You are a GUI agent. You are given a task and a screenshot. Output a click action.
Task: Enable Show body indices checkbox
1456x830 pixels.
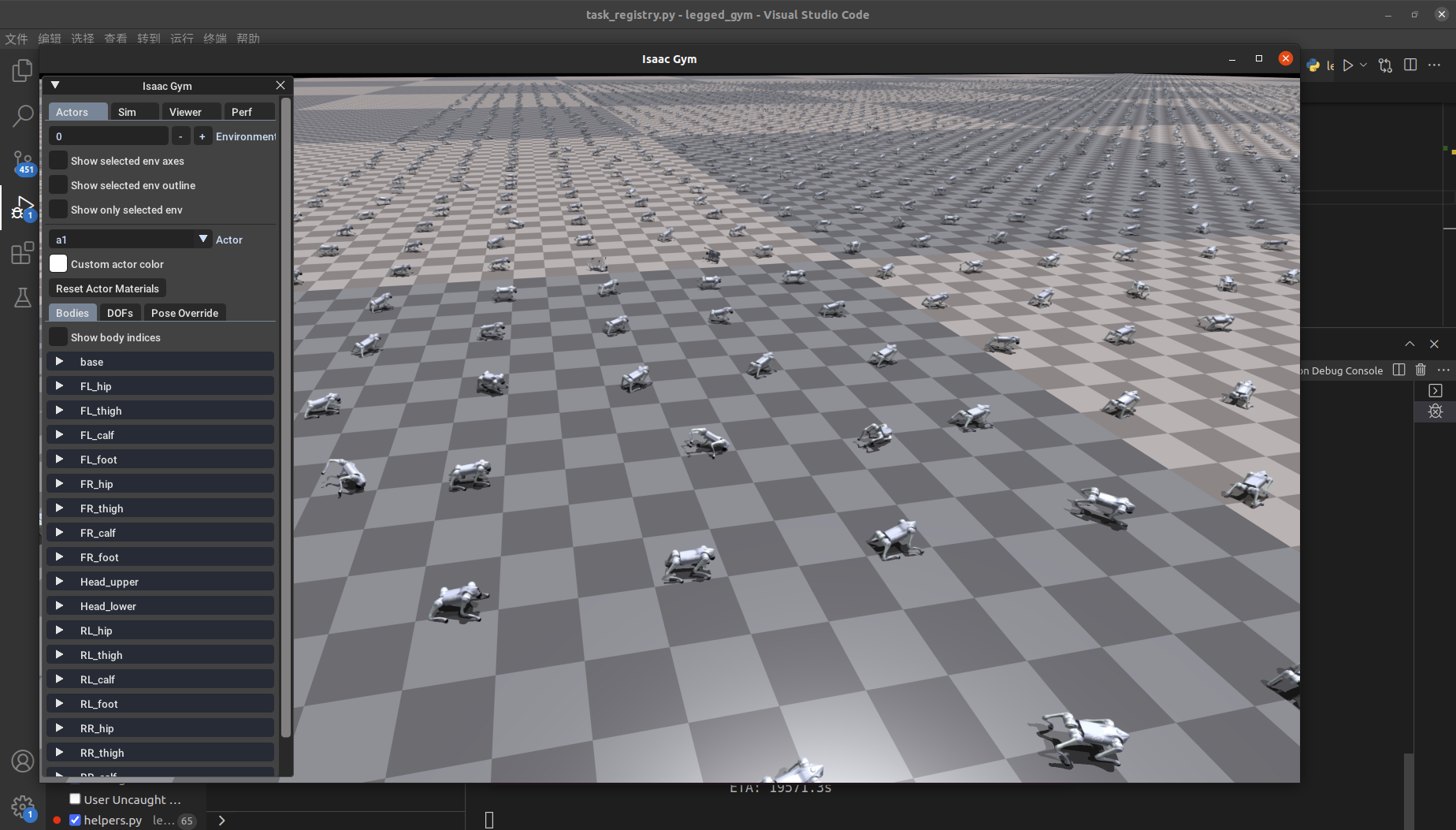pos(58,337)
